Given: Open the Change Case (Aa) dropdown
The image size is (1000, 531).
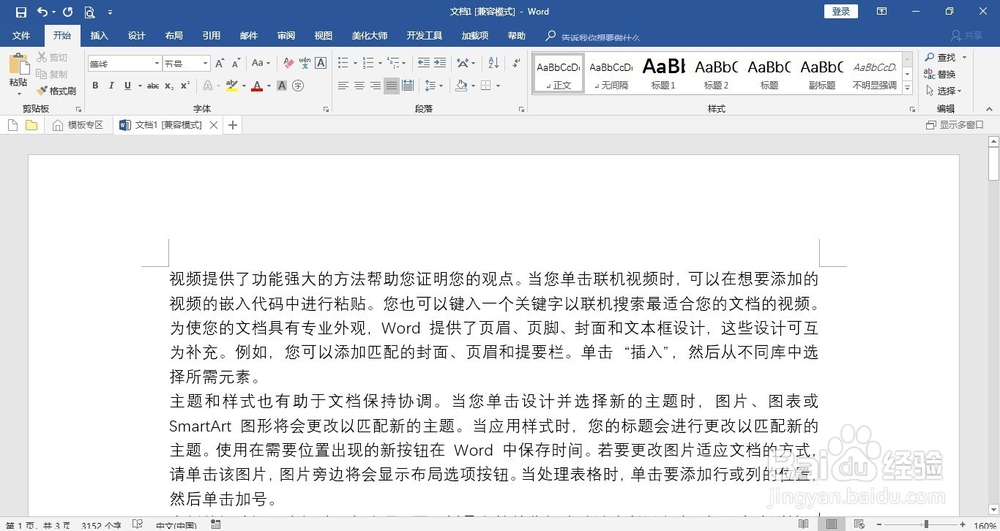Looking at the screenshot, I should point(261,63).
